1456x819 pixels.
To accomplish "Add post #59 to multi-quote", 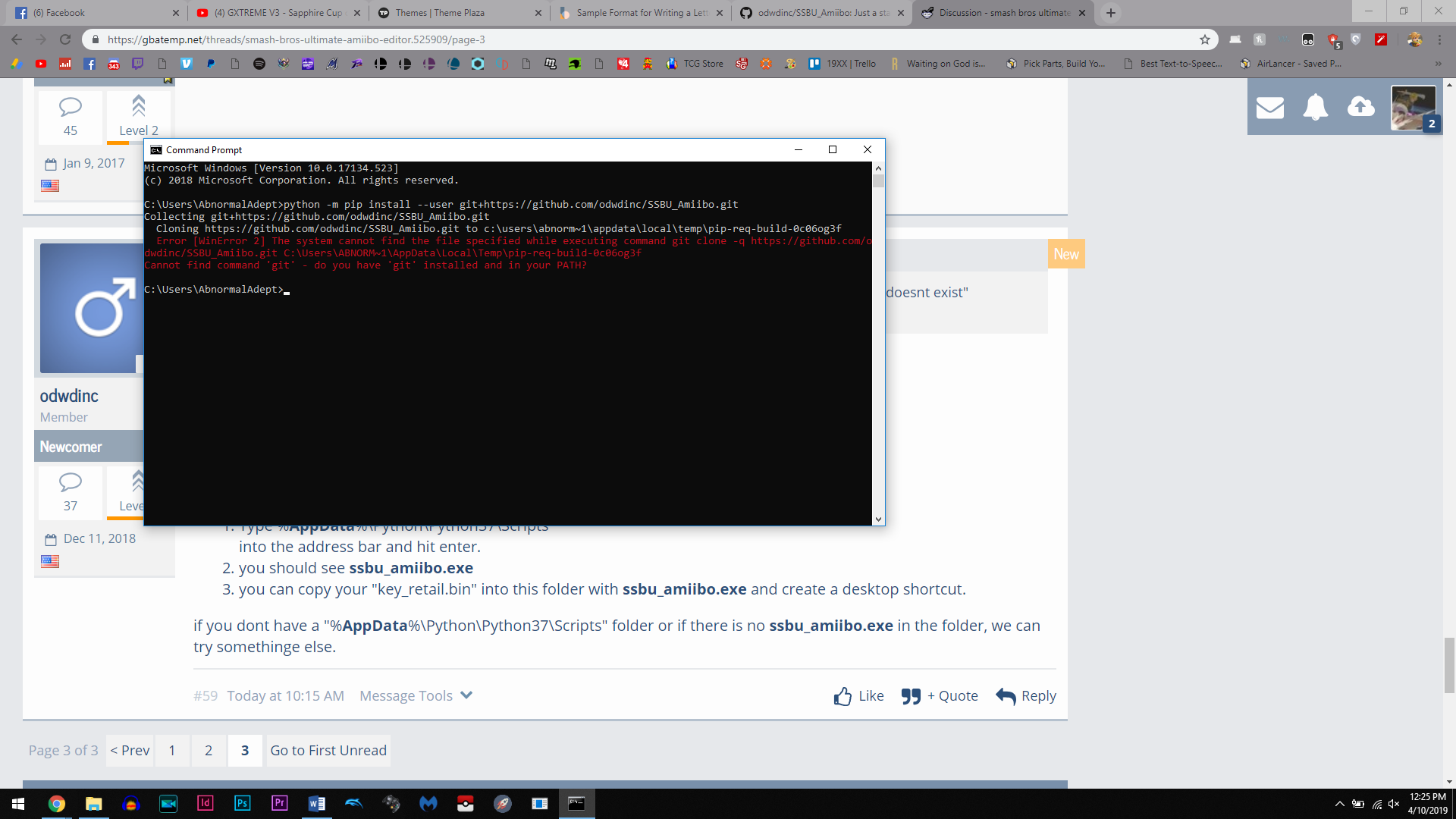I will click(x=940, y=696).
